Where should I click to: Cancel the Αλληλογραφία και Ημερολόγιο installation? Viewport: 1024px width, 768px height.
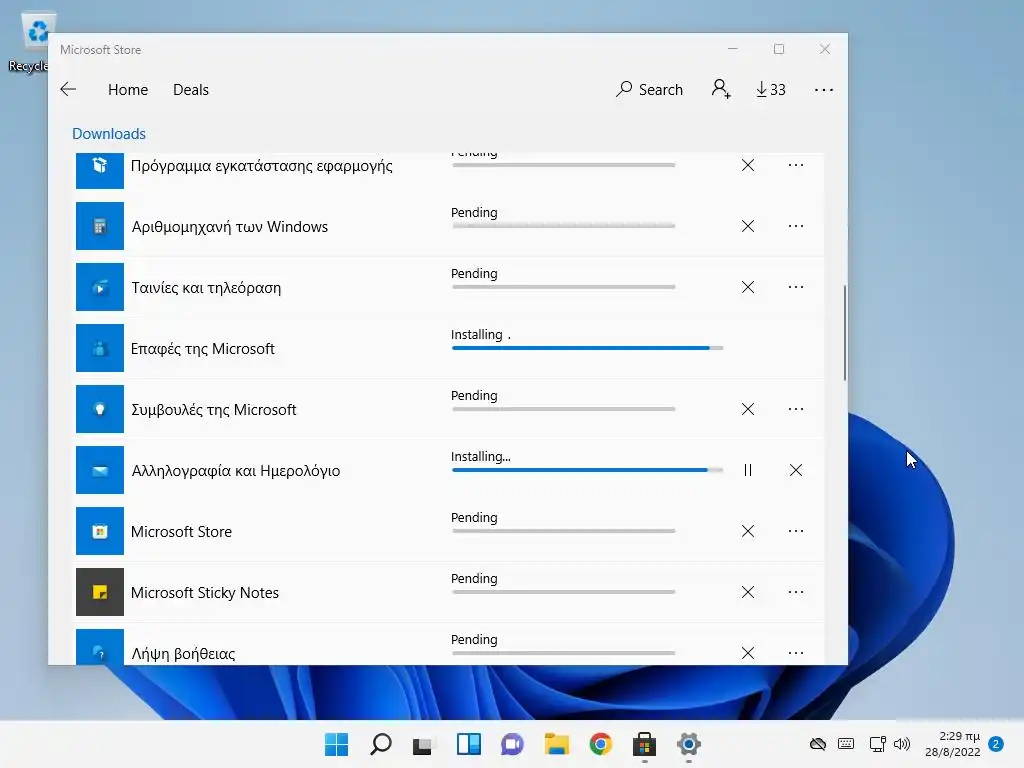795,470
